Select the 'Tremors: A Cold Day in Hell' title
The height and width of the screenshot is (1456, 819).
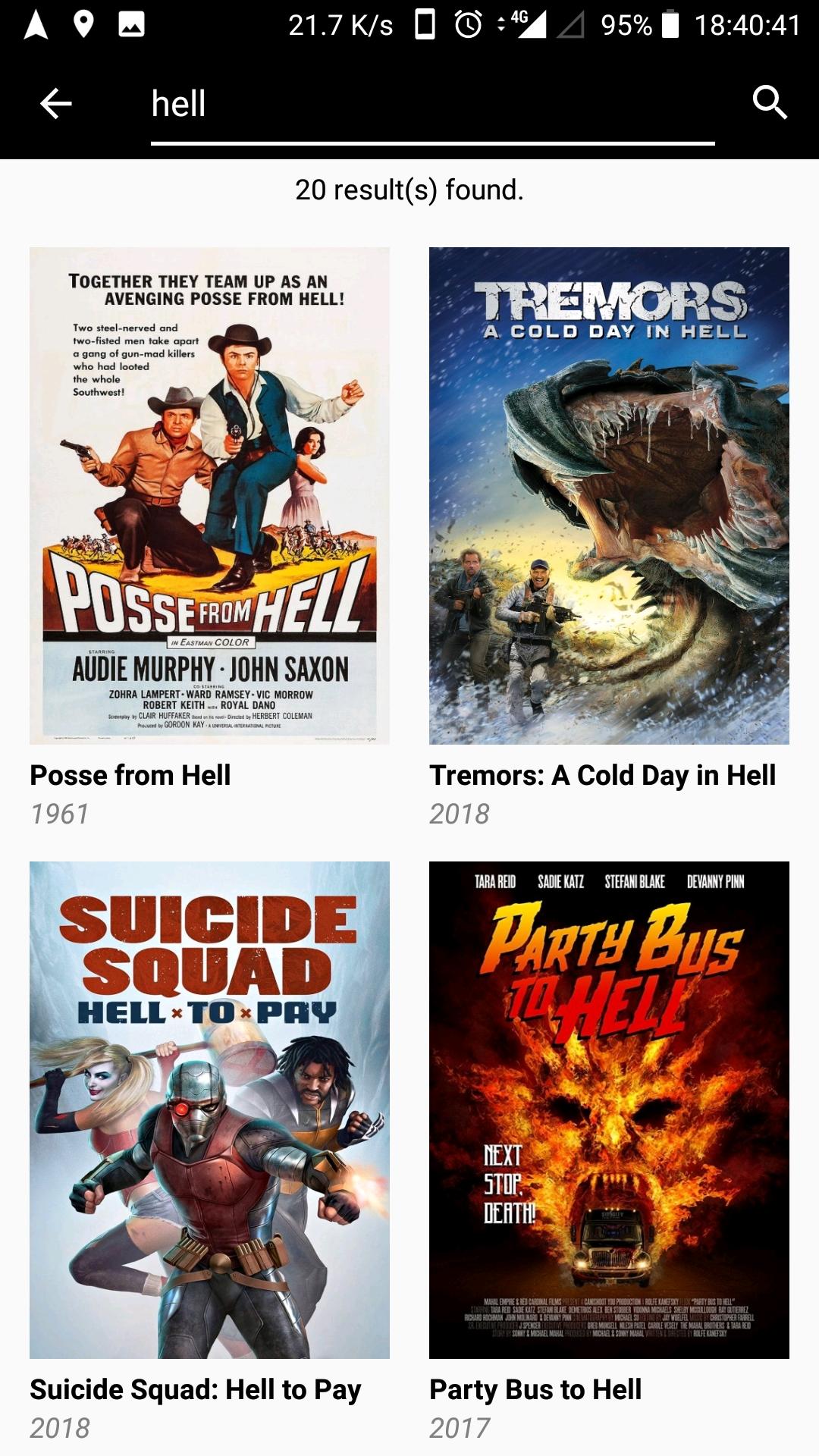click(603, 775)
